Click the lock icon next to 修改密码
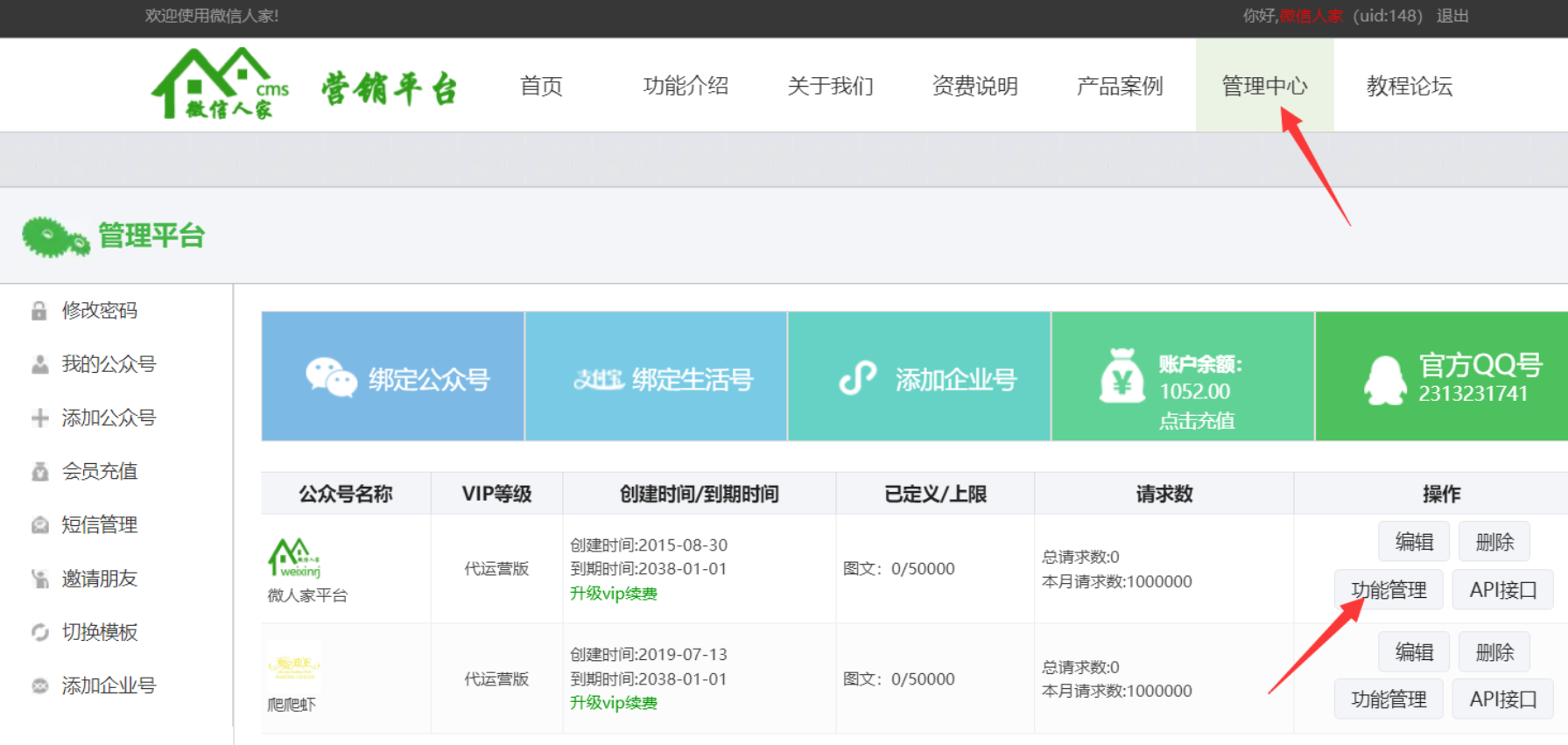The image size is (1568, 745). pos(39,311)
